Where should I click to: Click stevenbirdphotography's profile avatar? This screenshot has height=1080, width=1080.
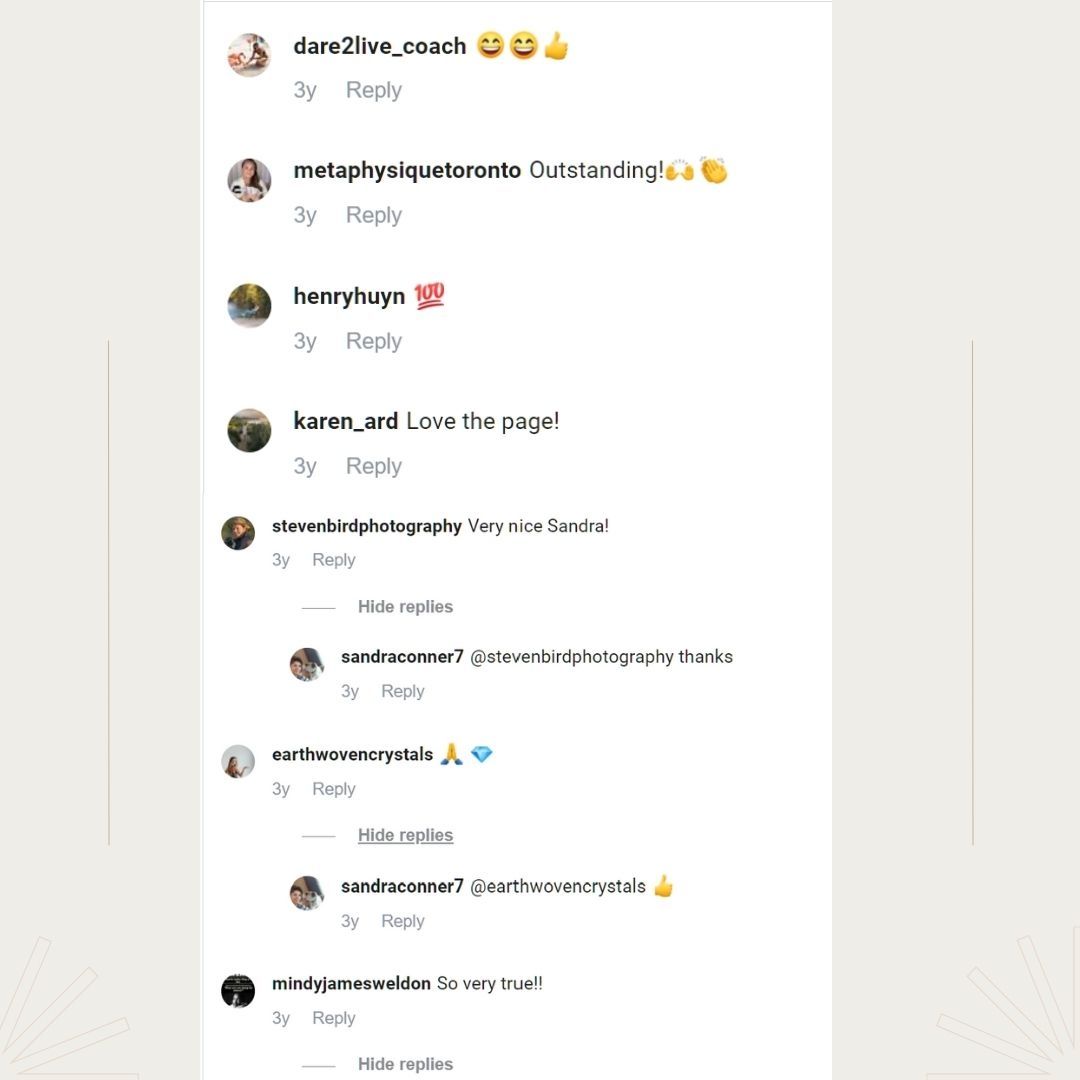[x=238, y=533]
